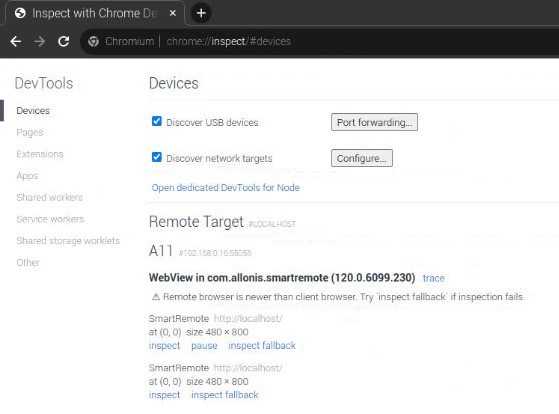
Task: Click the #LOCALHOST label
Action: (x=272, y=224)
